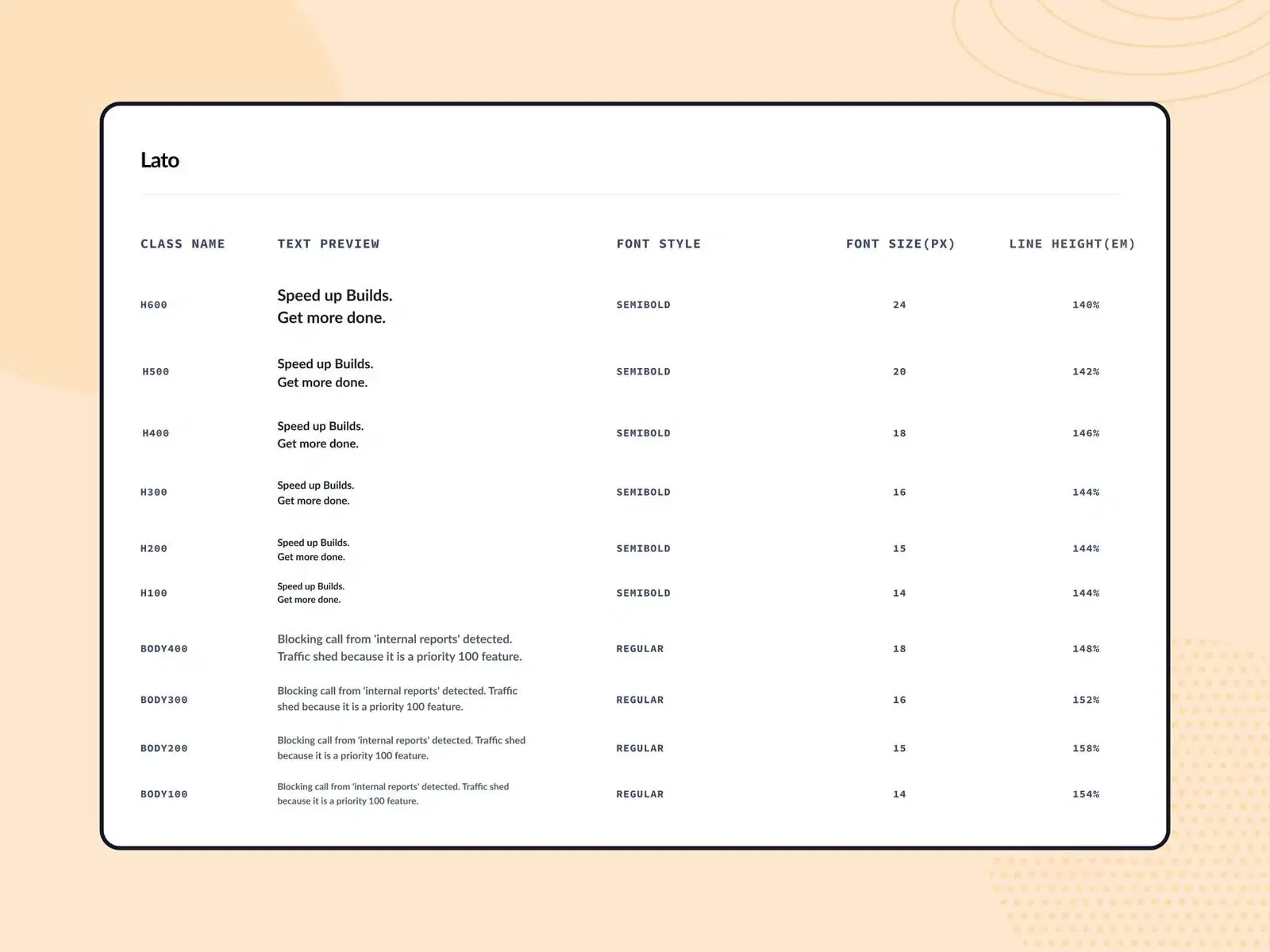Viewport: 1270px width, 952px height.
Task: Click font size 15 in BODY200 row
Action: pos(899,748)
